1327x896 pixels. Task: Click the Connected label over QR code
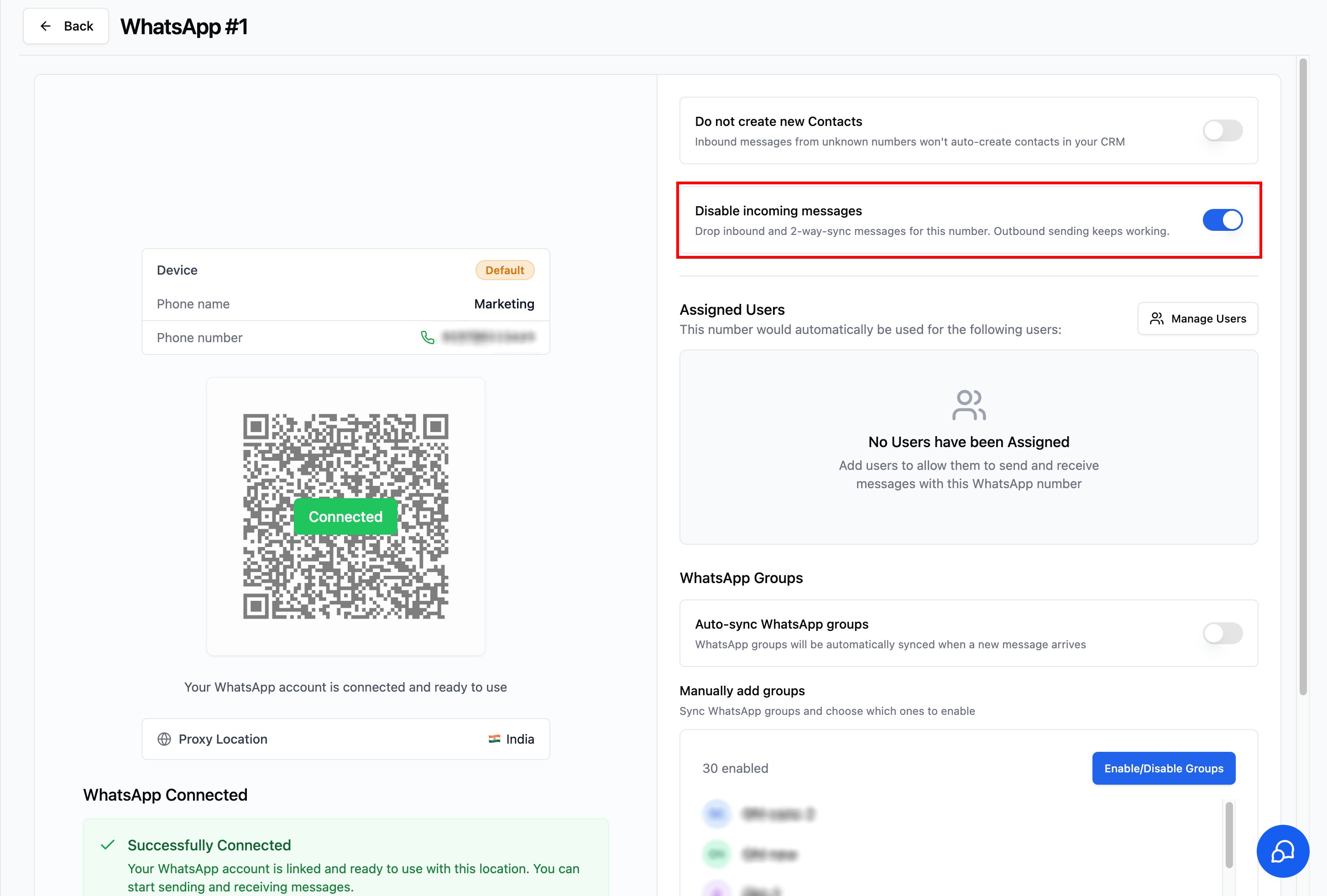(x=345, y=516)
